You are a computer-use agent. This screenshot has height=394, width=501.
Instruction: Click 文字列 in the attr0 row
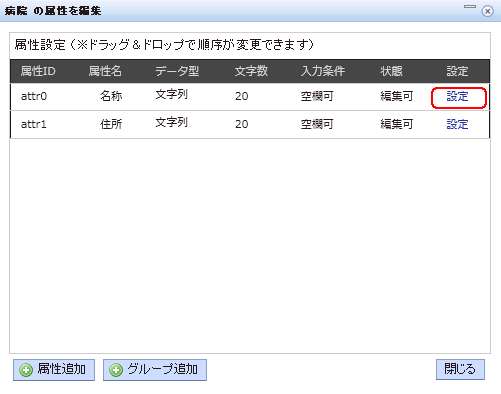click(x=171, y=95)
